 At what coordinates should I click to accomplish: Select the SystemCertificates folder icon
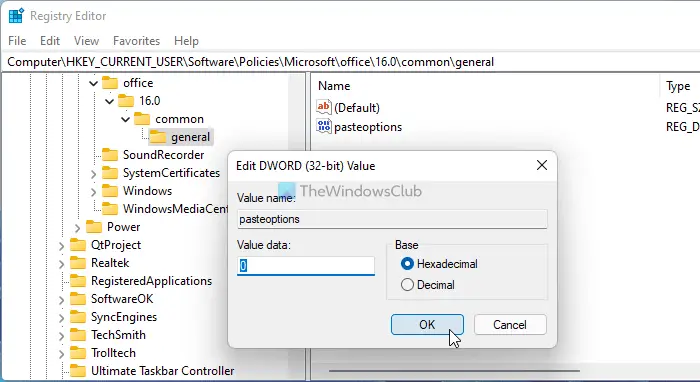tap(110, 173)
